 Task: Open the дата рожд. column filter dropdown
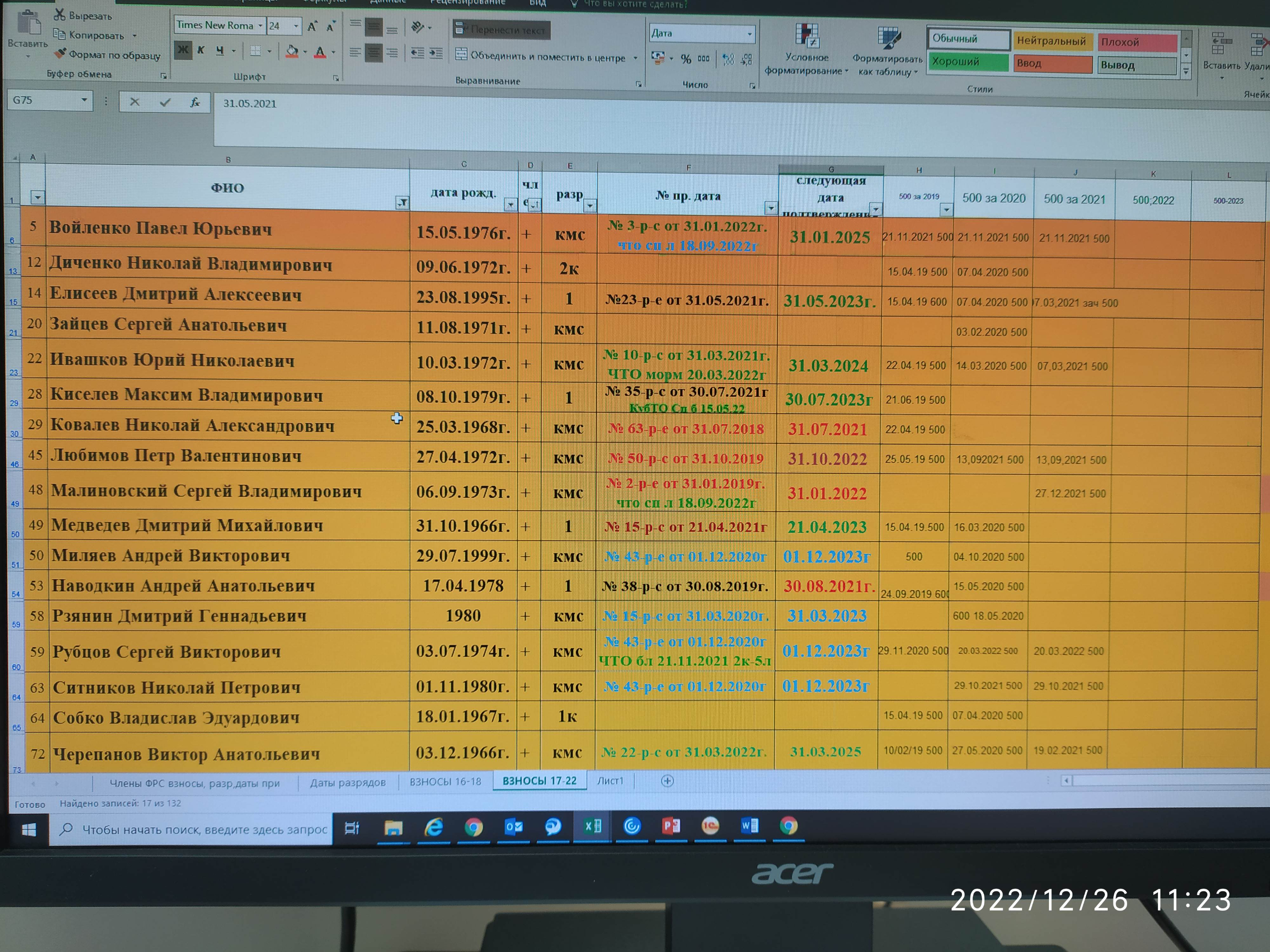(510, 205)
